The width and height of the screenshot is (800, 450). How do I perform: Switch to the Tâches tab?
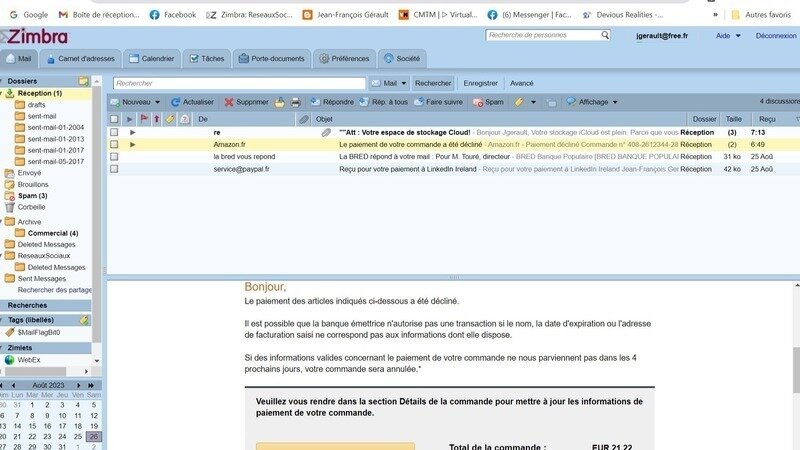pyautogui.click(x=207, y=59)
